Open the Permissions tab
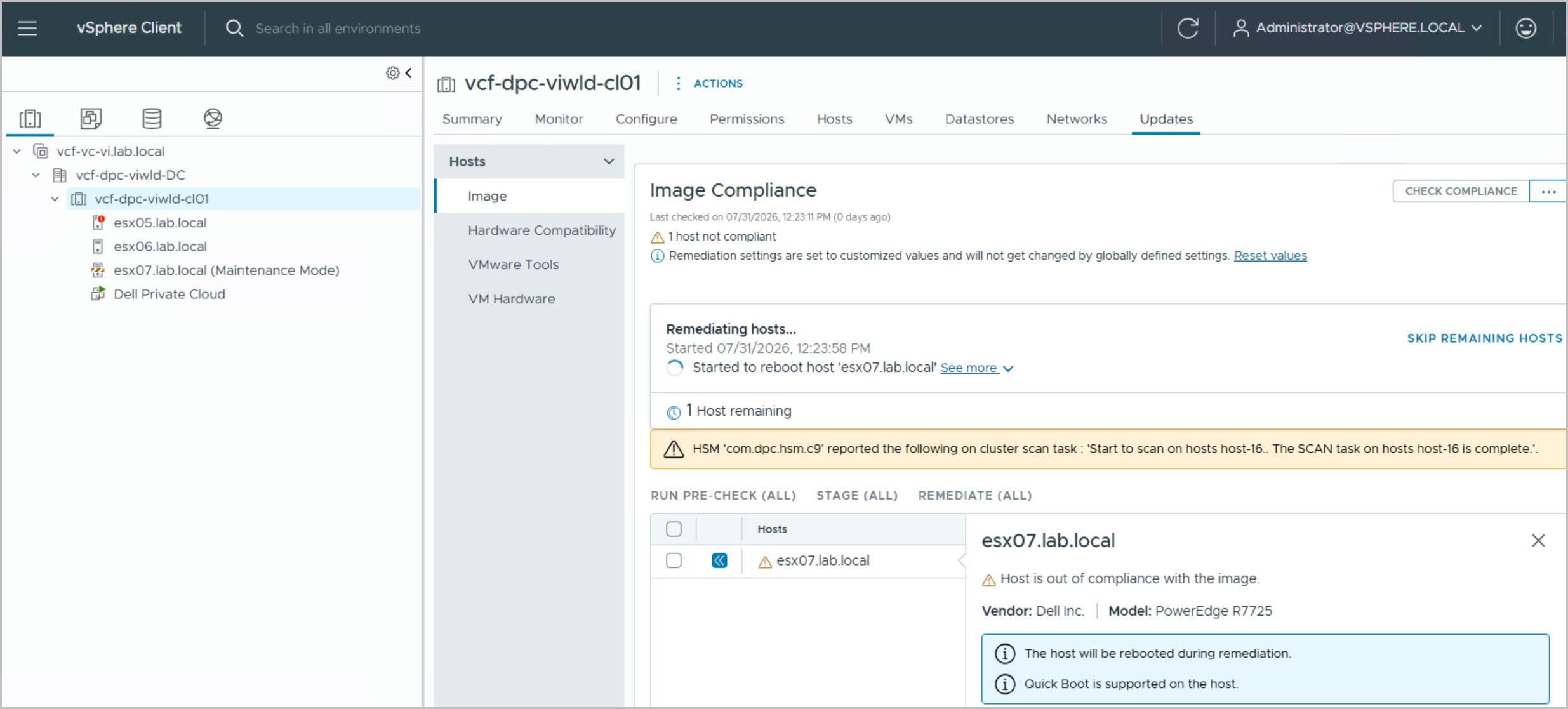The image size is (1568, 709). pos(747,119)
